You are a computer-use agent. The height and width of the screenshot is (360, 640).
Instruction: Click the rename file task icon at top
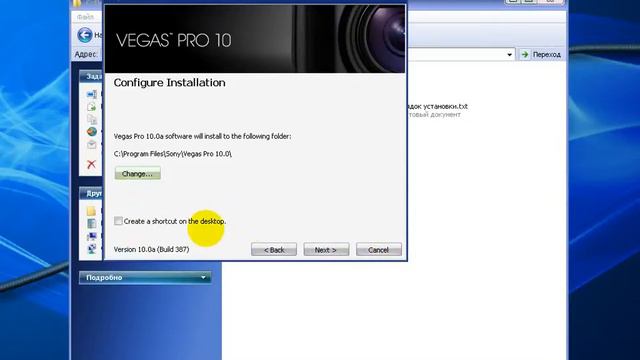pos(92,94)
